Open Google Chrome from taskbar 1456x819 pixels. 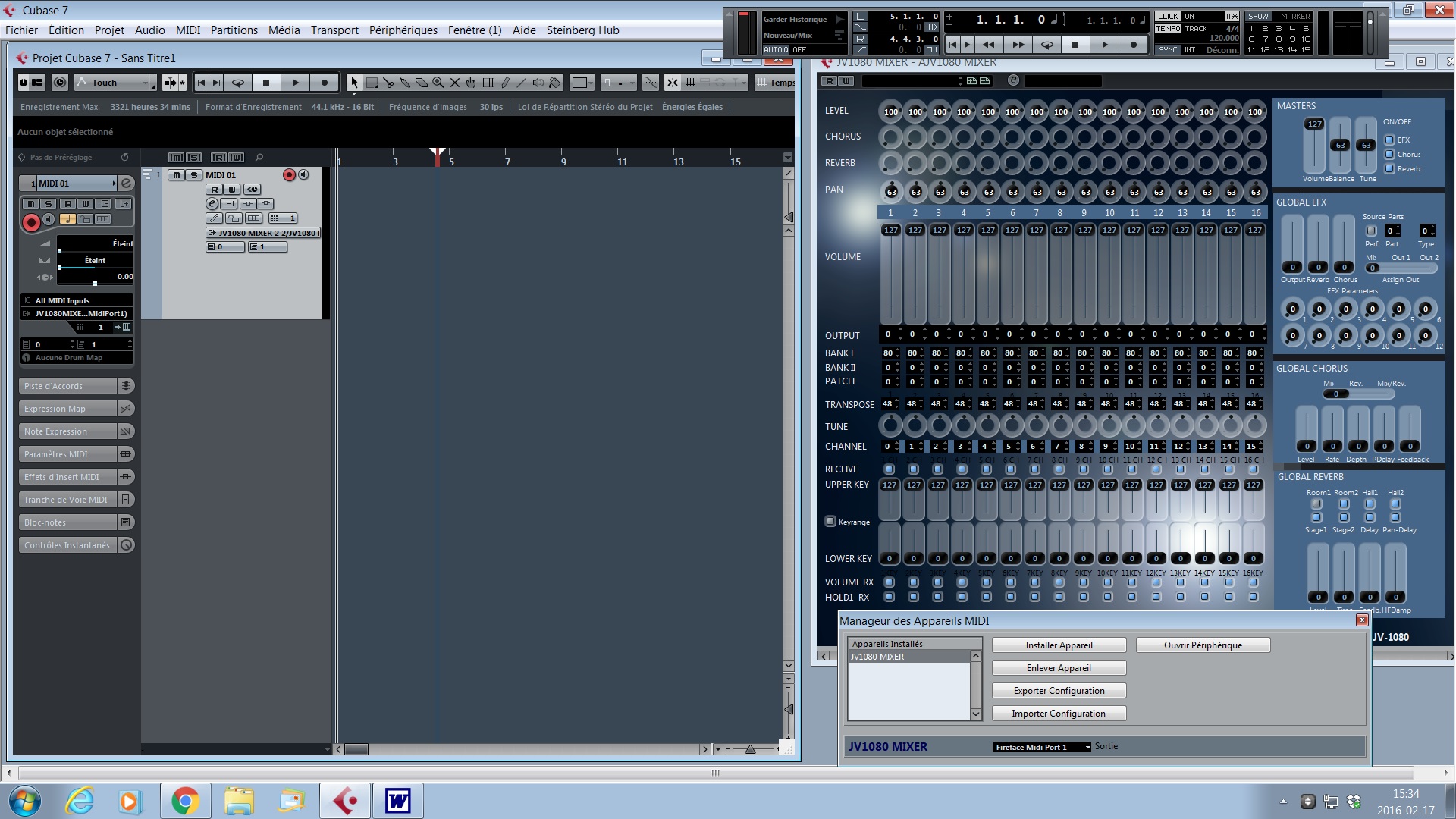coord(185,801)
